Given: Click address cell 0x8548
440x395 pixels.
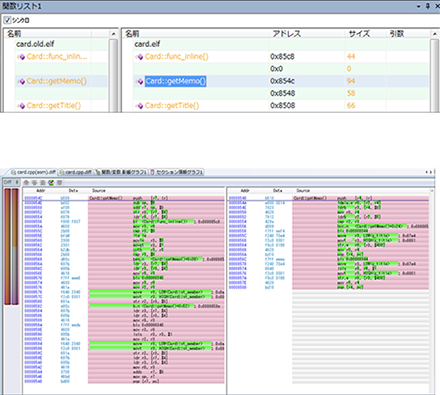Looking at the screenshot, I should (x=282, y=93).
